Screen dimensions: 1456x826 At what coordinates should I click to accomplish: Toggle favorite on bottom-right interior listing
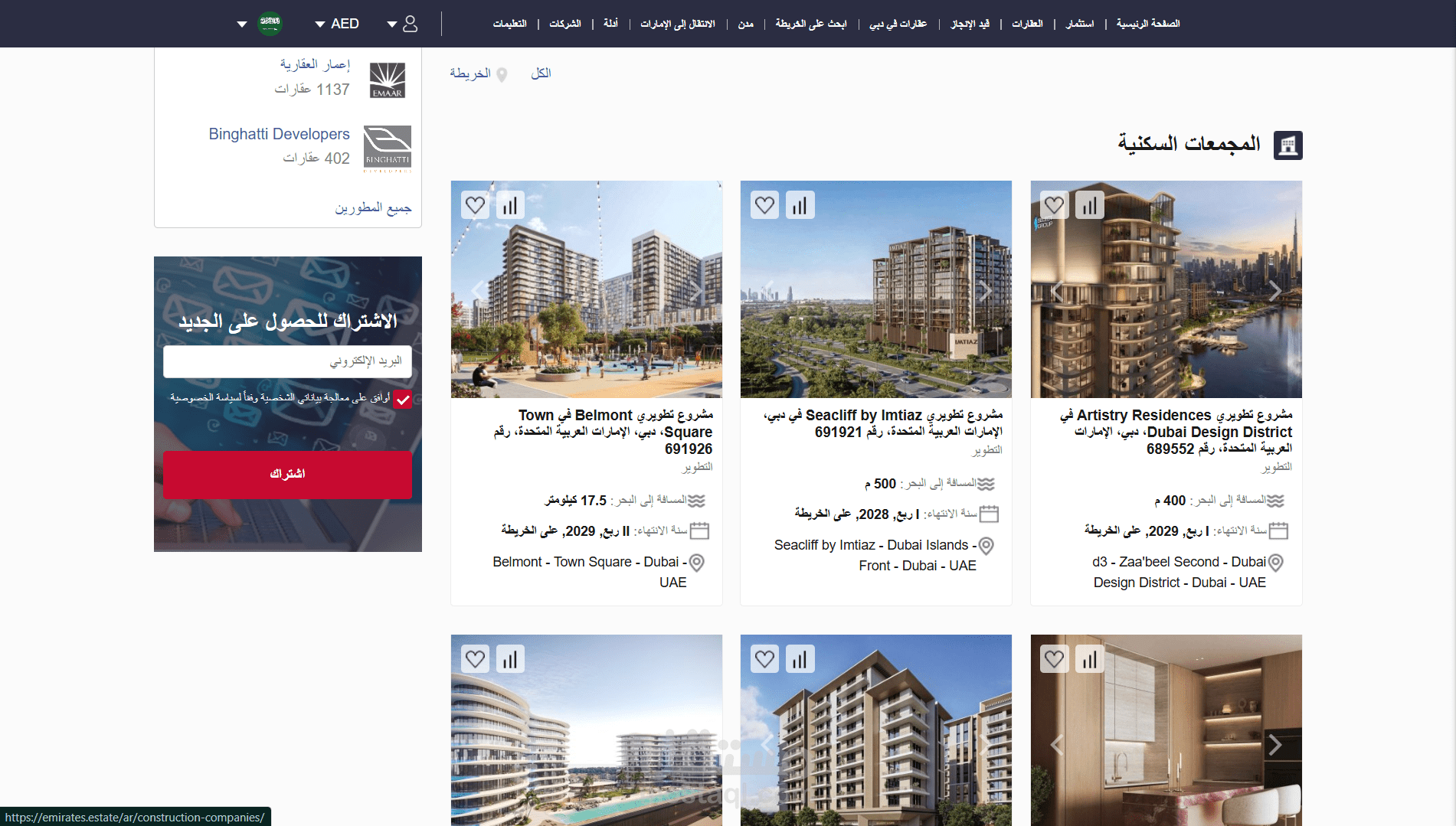(x=1054, y=659)
